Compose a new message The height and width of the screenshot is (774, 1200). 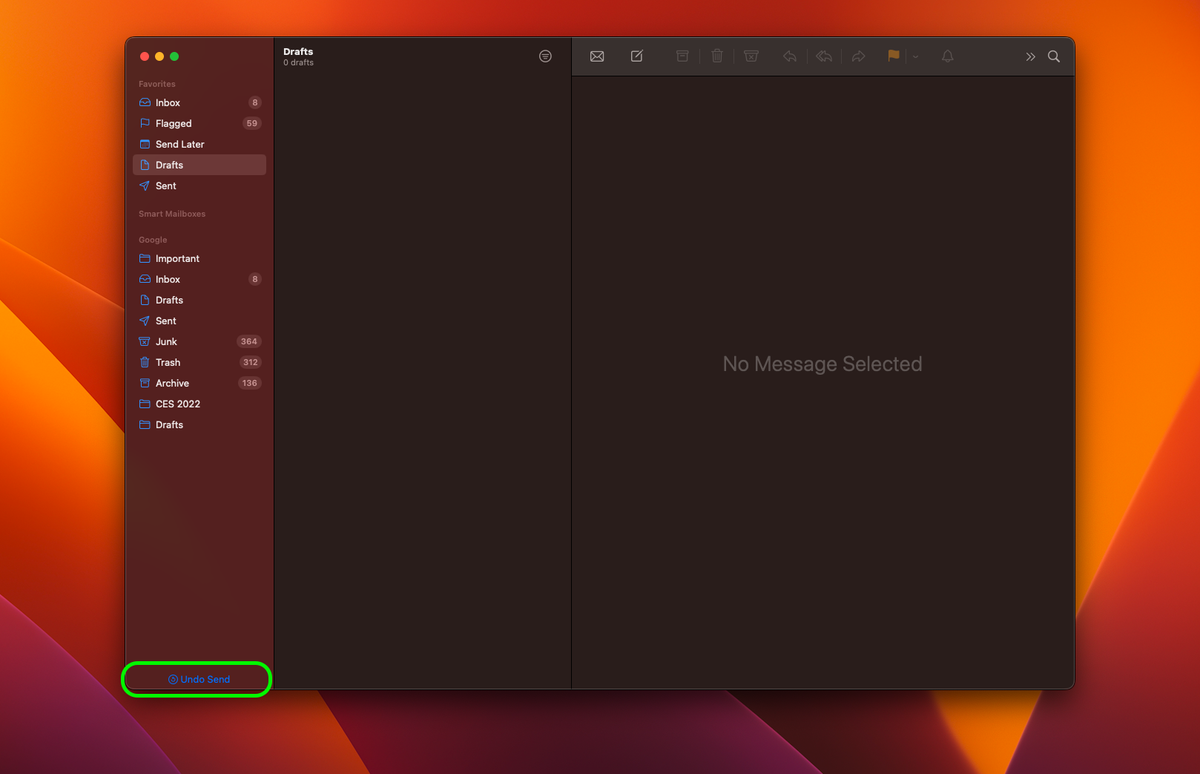tap(637, 56)
